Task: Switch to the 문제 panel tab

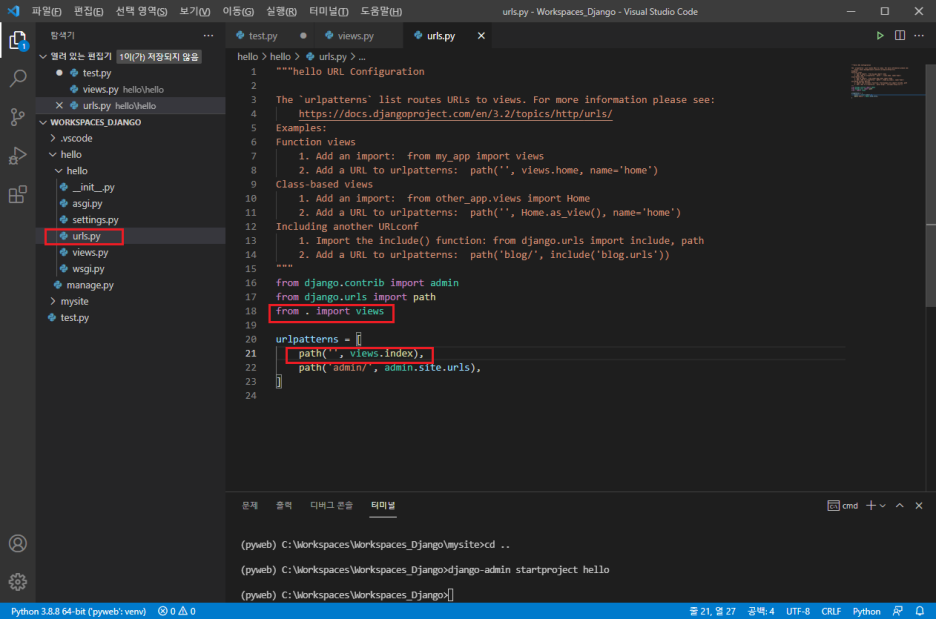Action: 250,506
